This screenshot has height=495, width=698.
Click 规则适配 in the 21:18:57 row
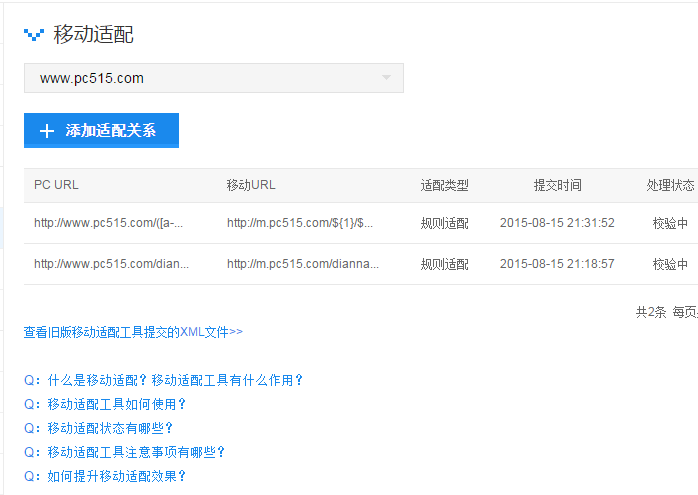point(444,264)
